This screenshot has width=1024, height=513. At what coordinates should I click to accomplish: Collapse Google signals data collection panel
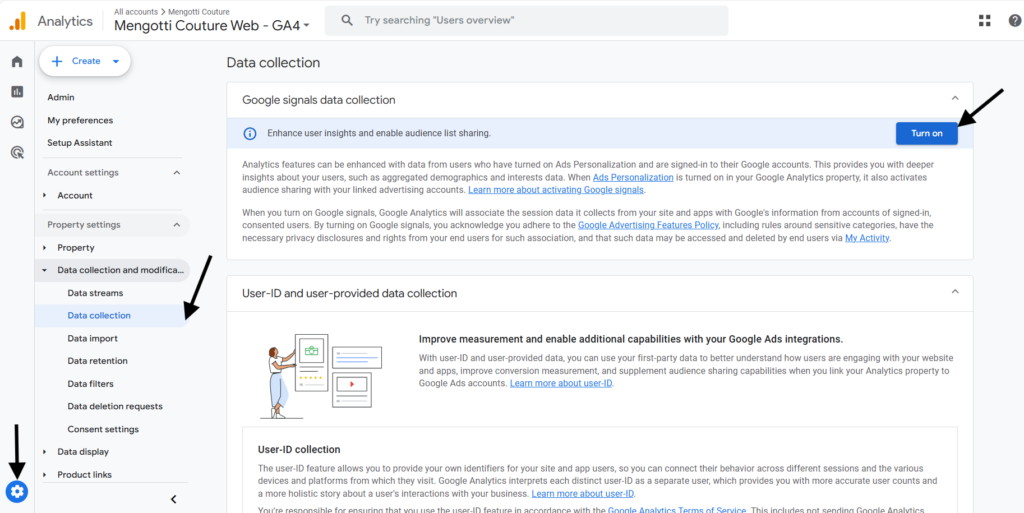point(955,99)
